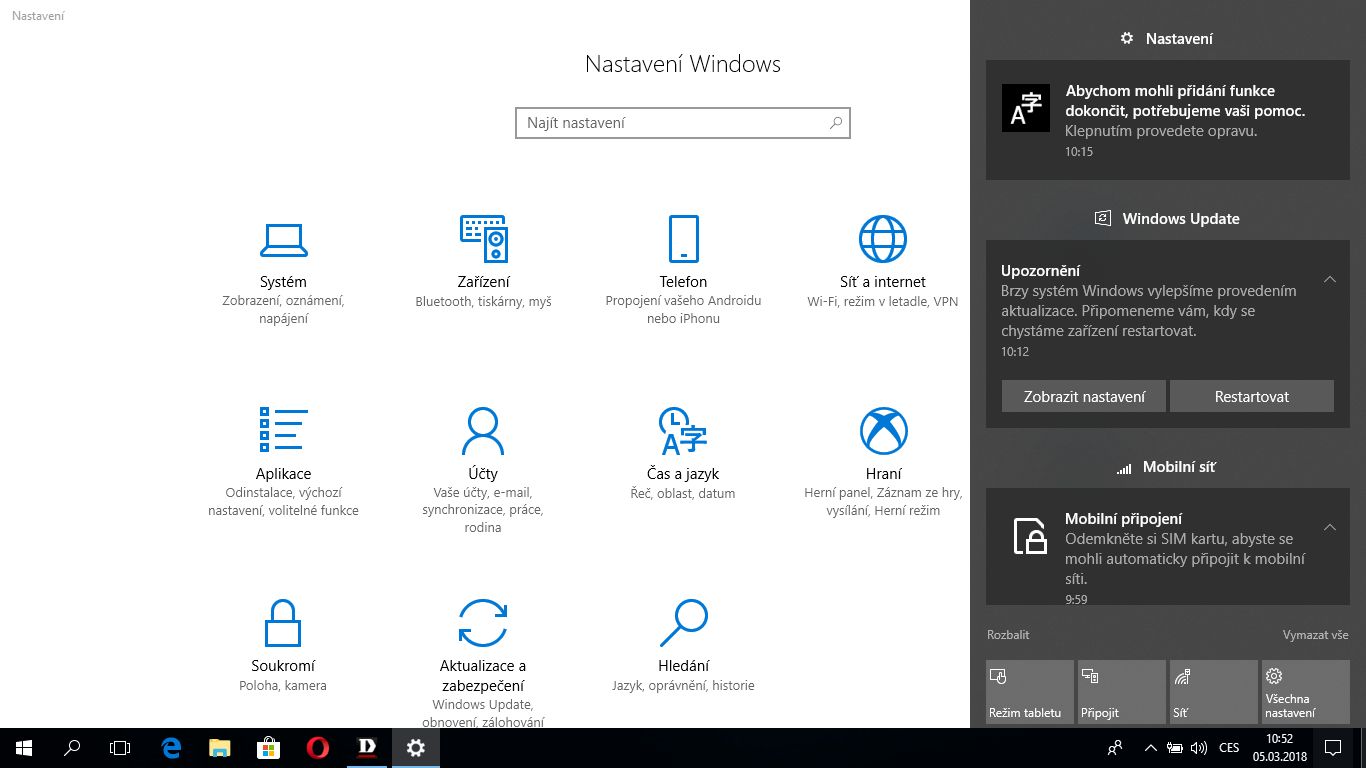
Task: Toggle Režim tabletu quick action
Action: click(x=1029, y=691)
